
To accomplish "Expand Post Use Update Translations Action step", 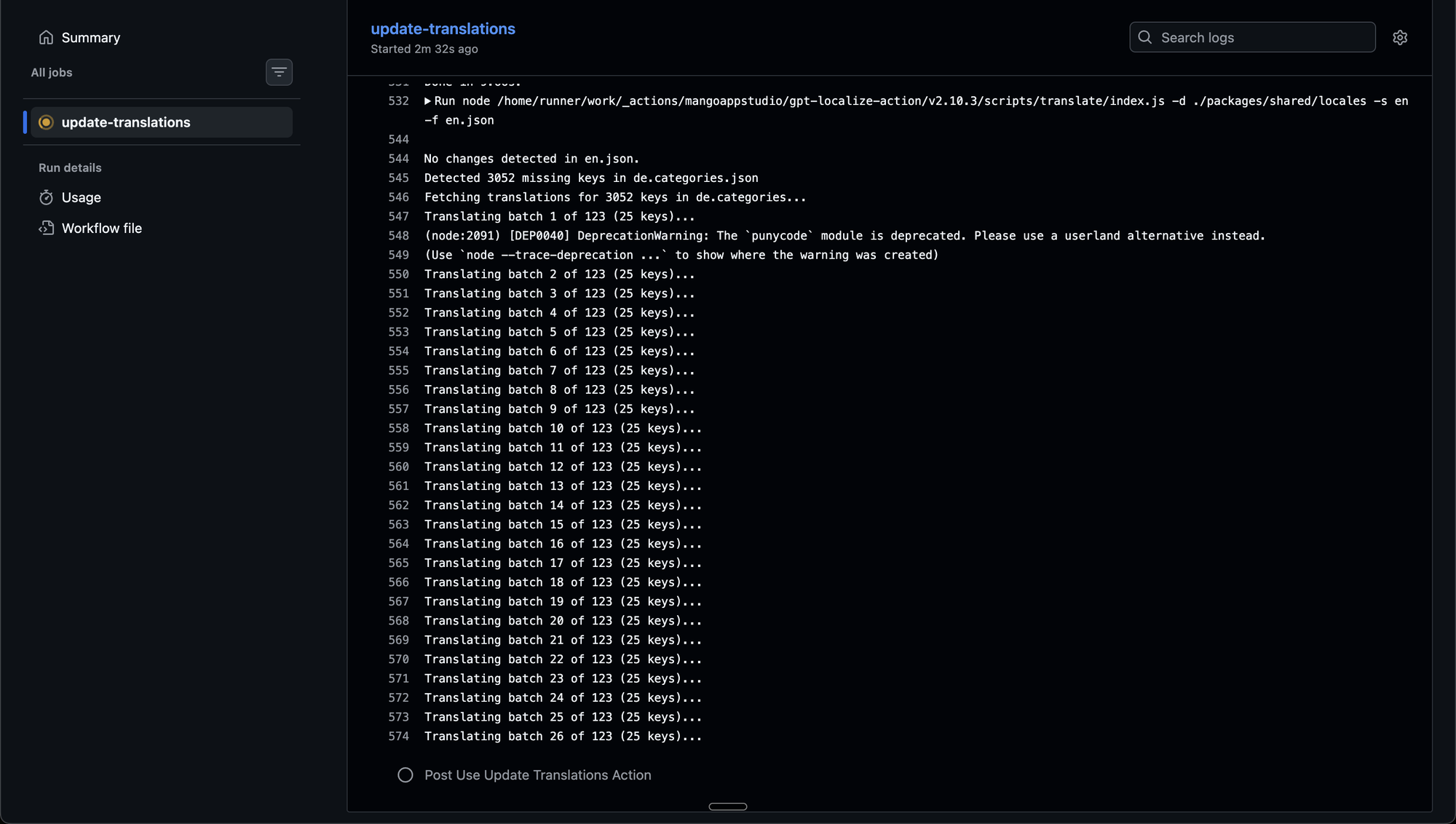I will 537,775.
